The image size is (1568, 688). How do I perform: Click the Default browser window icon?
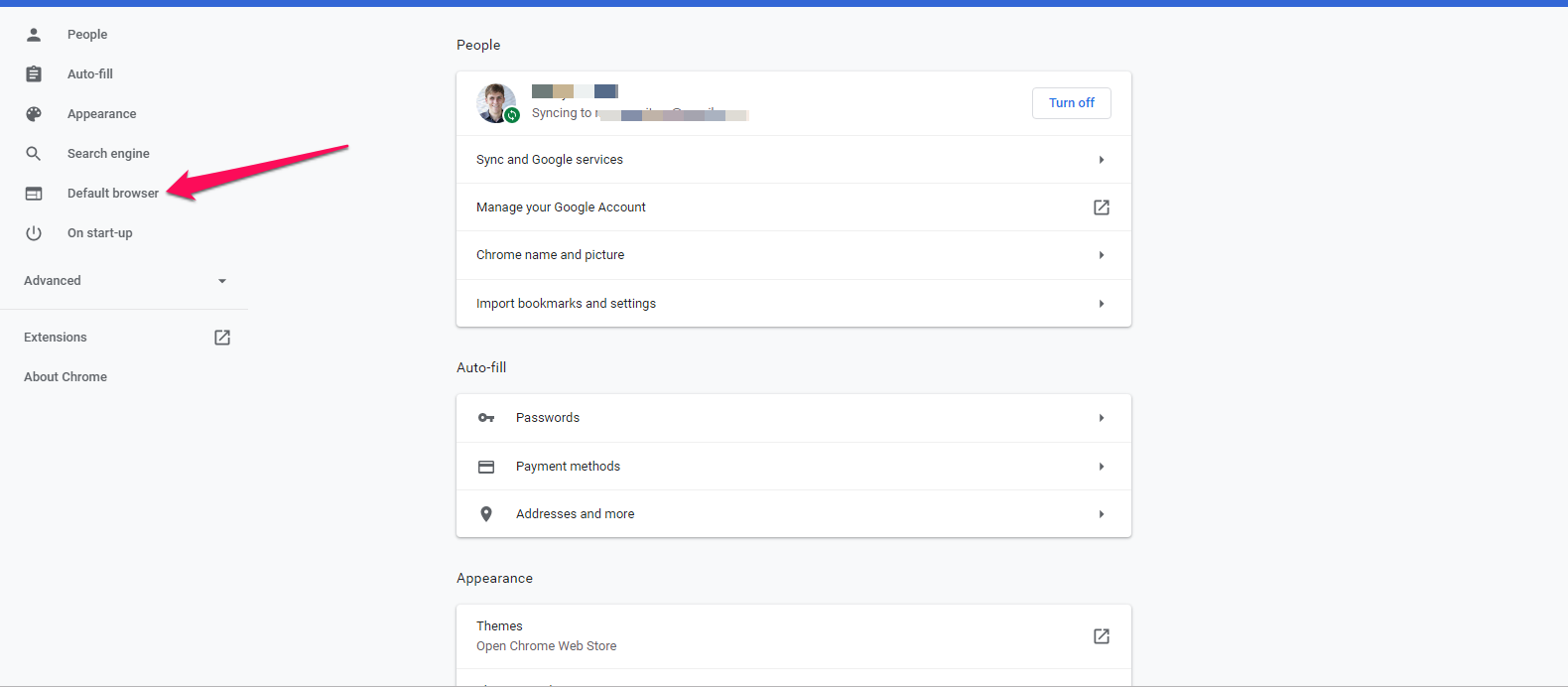34,194
